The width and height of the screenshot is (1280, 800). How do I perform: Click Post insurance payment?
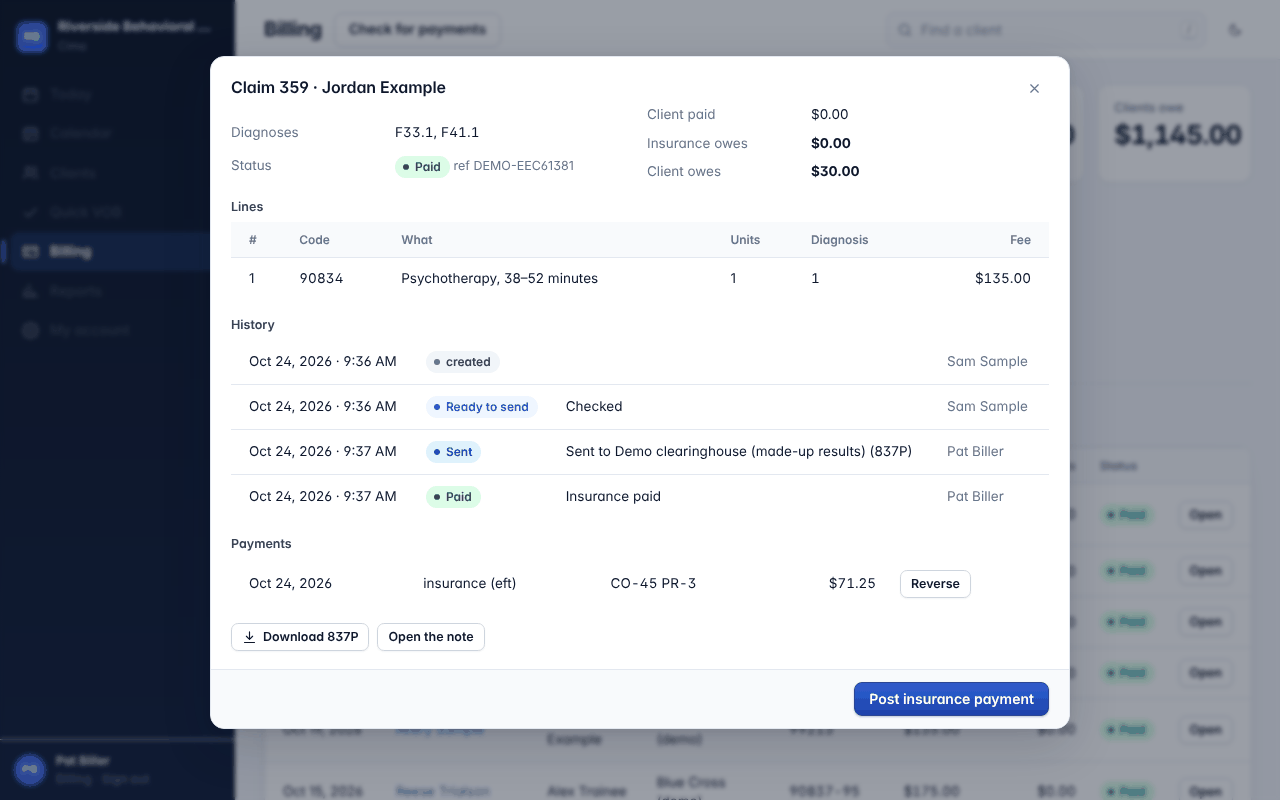[951, 699]
